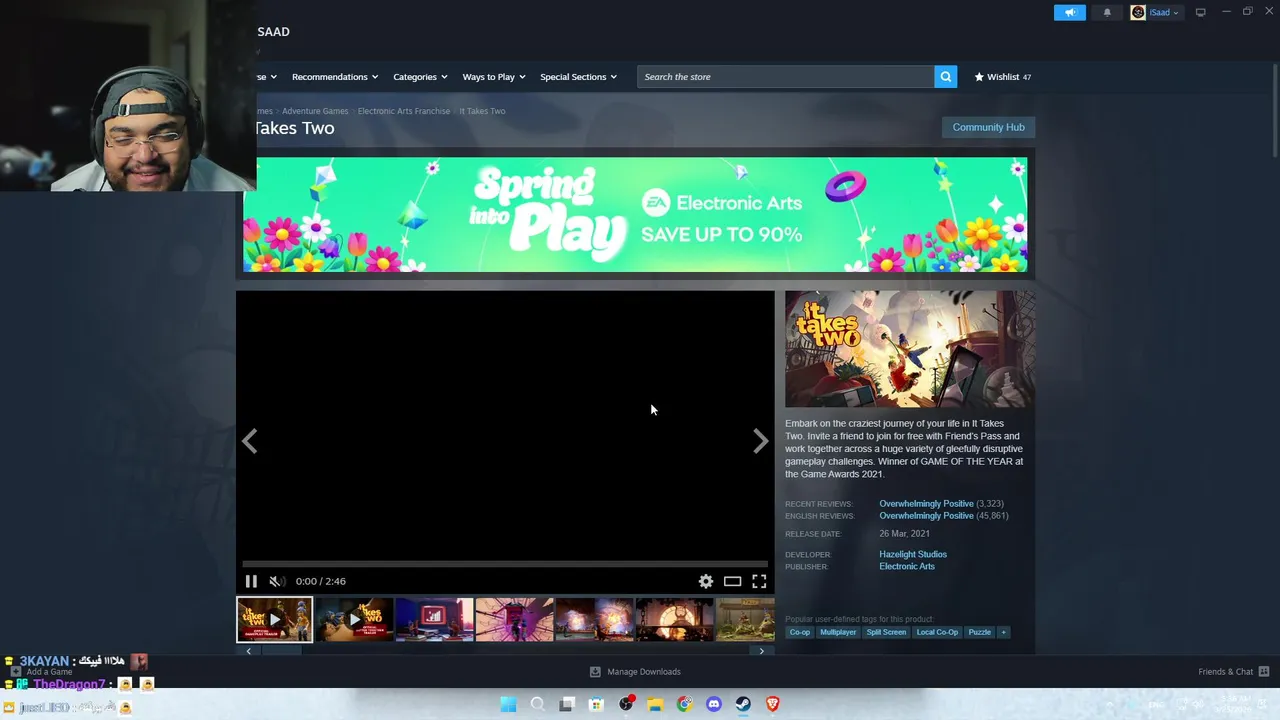Open Google Chrome from taskbar
The width and height of the screenshot is (1280, 720).
pyautogui.click(x=684, y=705)
